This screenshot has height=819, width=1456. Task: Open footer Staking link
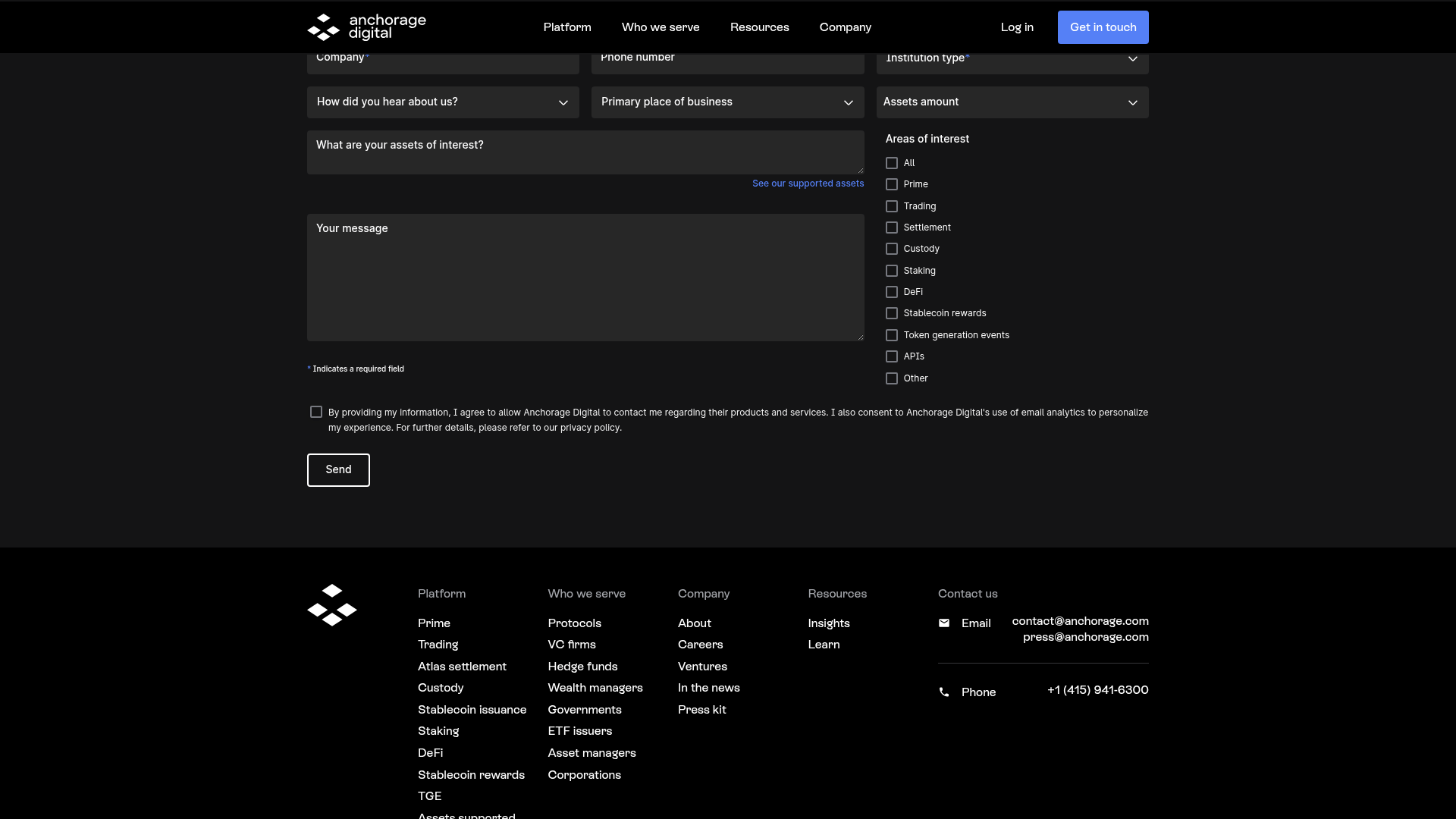coord(438,731)
